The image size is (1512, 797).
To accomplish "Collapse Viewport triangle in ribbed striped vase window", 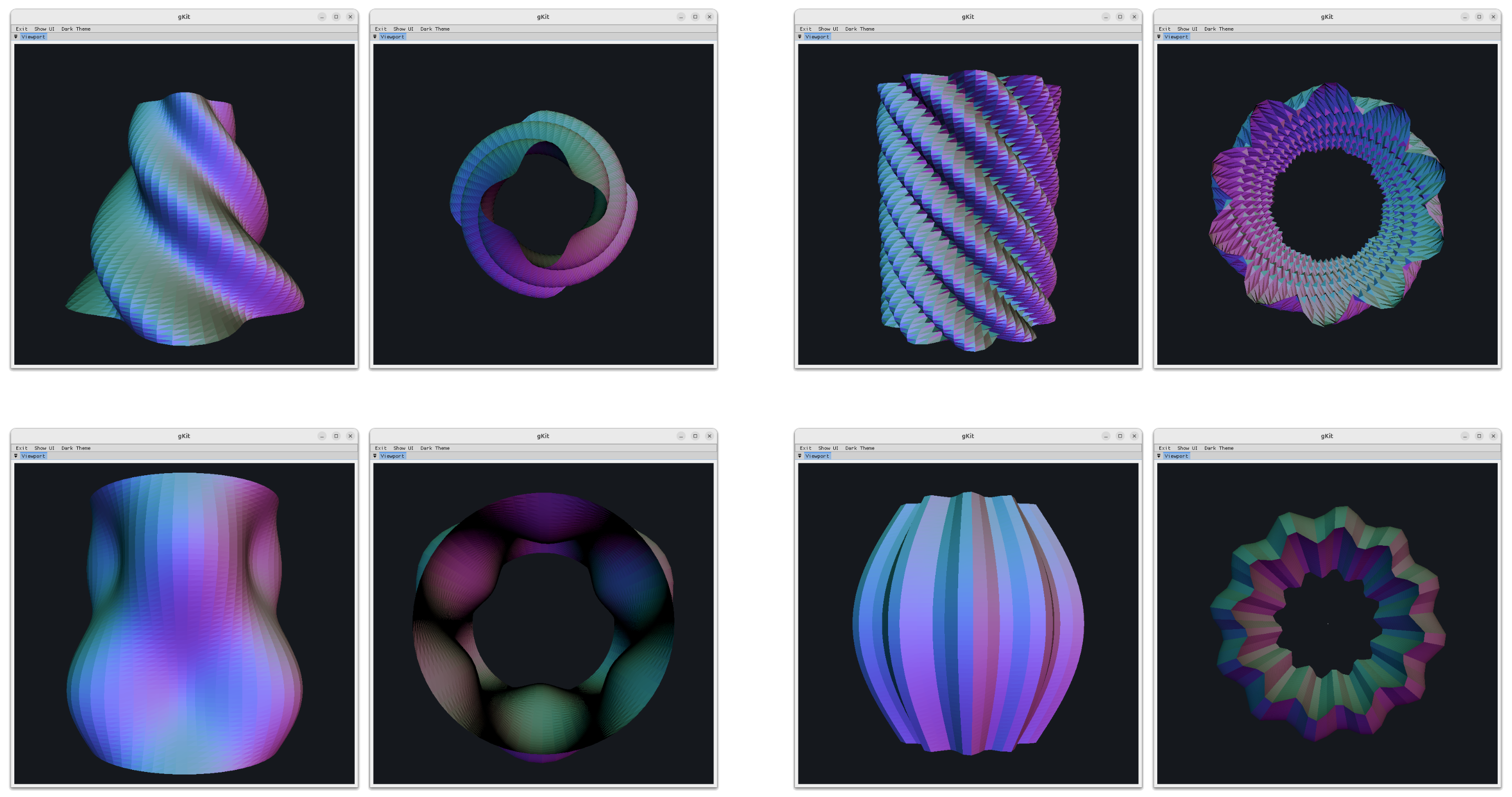I will [x=800, y=456].
